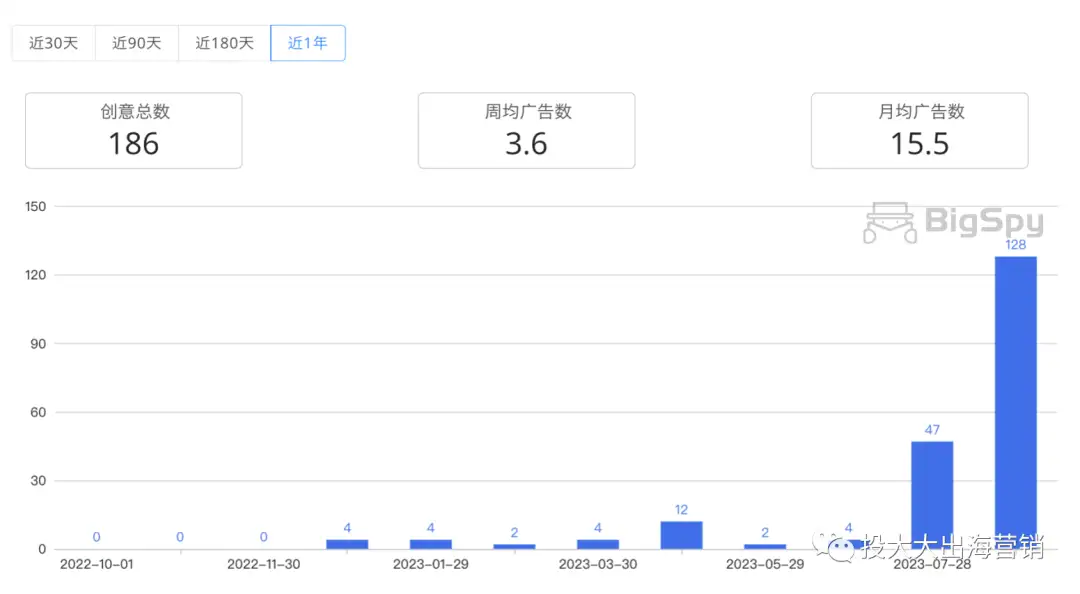Click the bar labeled 12
Image resolution: width=1080 pixels, height=594 pixels.
coord(681,535)
